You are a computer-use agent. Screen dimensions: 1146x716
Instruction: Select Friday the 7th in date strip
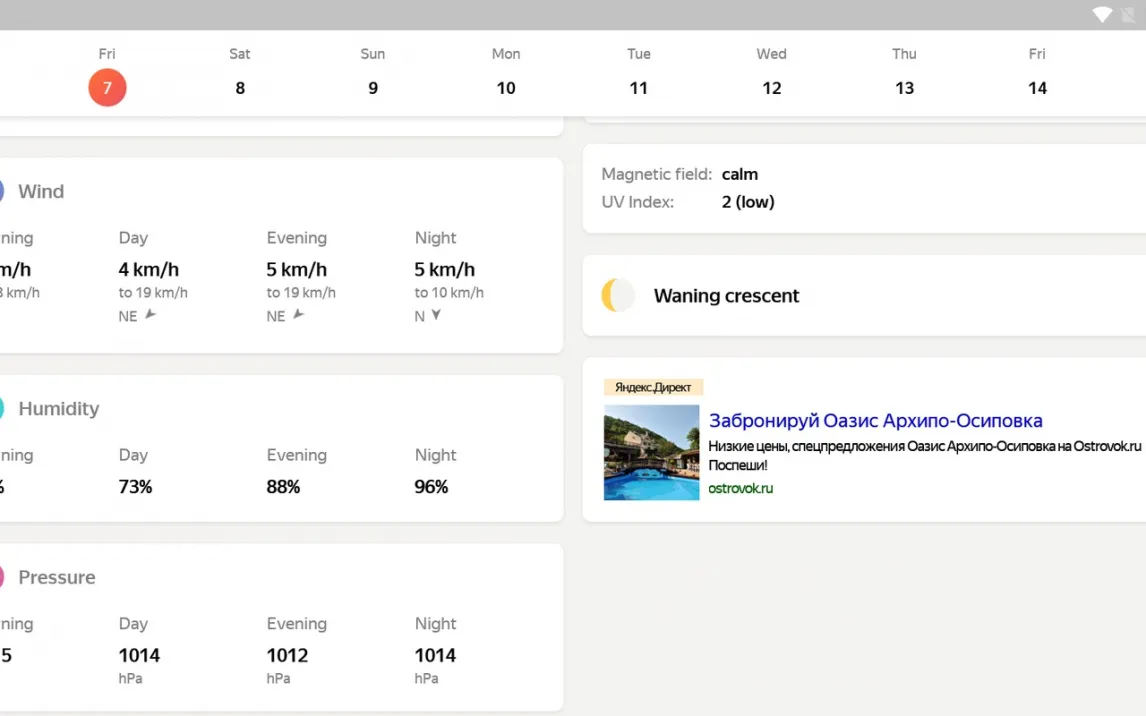107,87
